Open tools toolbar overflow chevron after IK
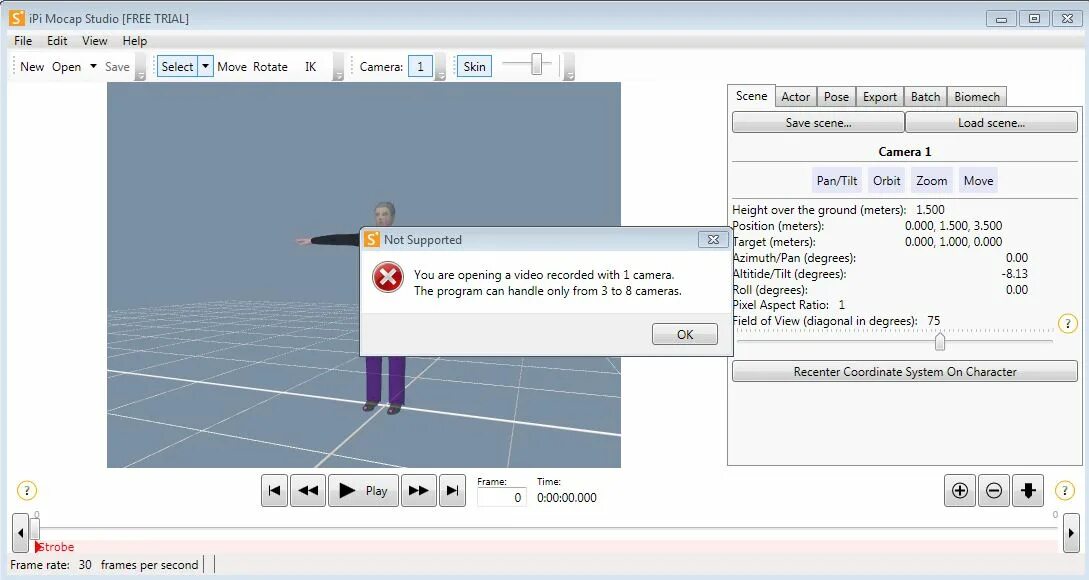 point(338,67)
